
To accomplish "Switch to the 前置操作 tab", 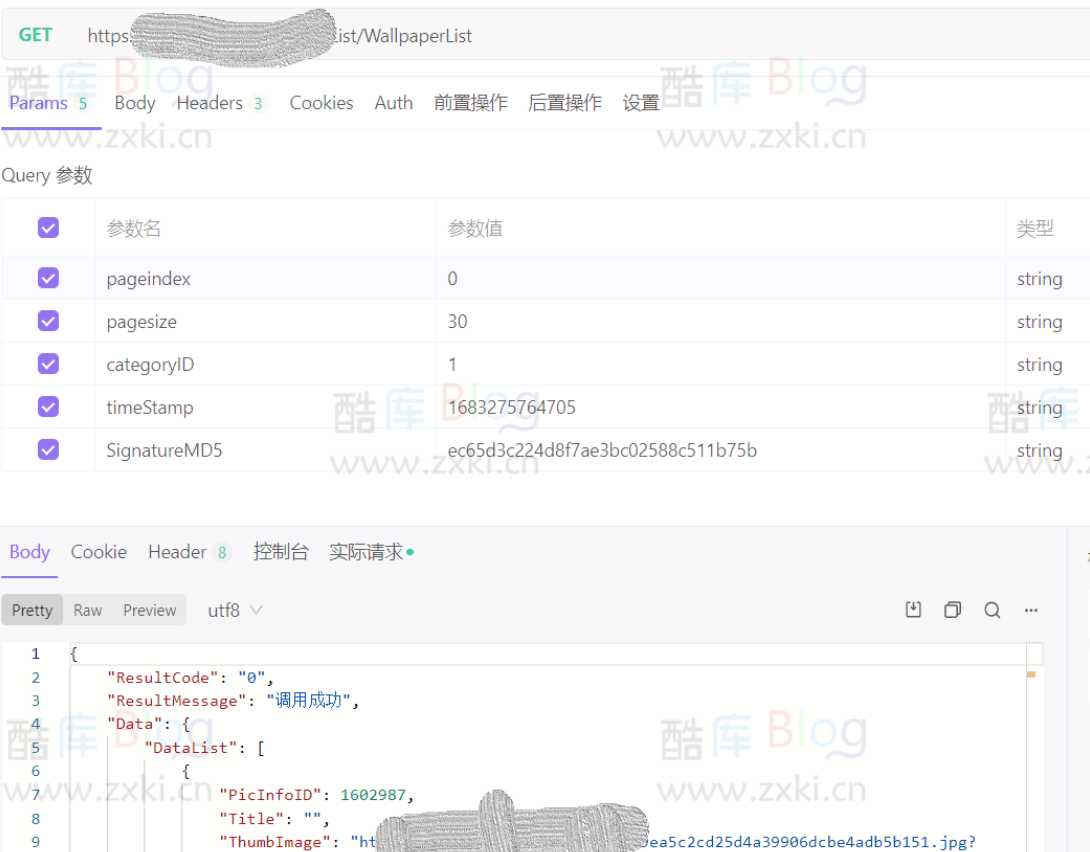I will [x=470, y=103].
